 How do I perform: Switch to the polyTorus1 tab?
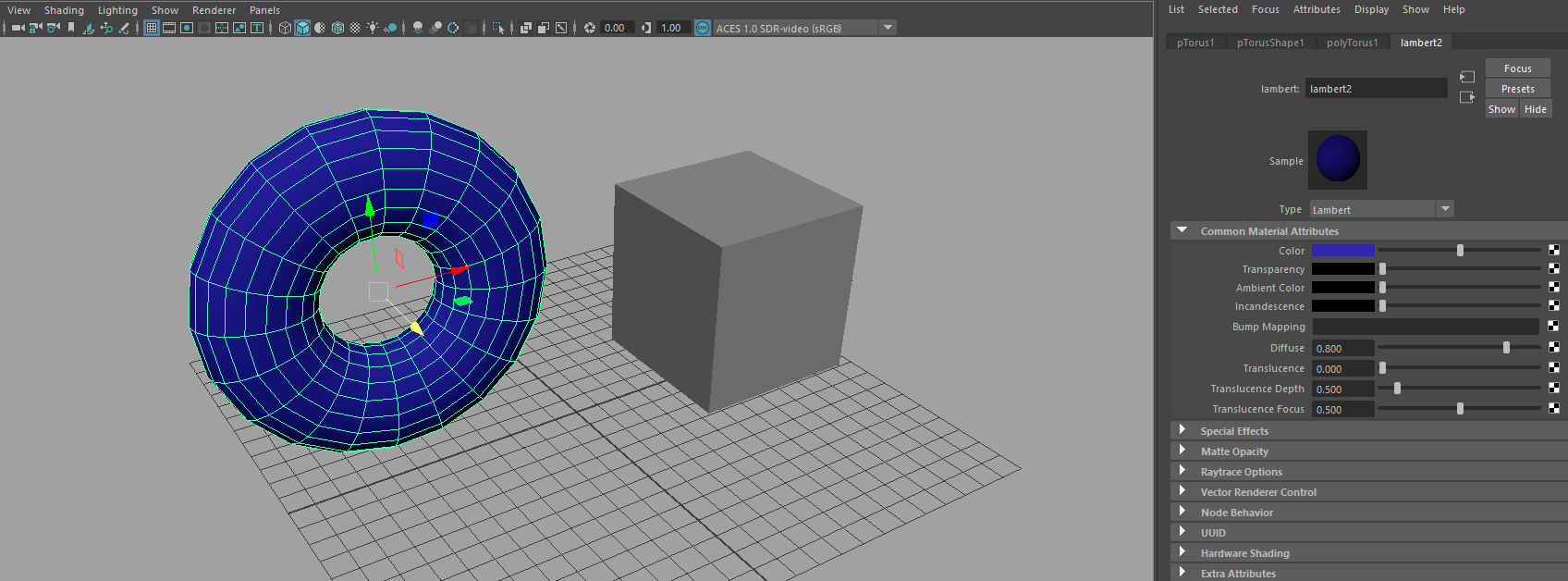point(1352,43)
